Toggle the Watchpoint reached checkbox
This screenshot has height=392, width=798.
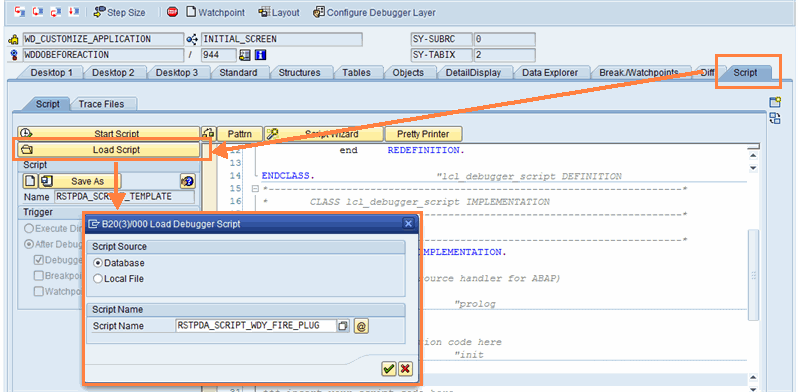pyautogui.click(x=39, y=291)
